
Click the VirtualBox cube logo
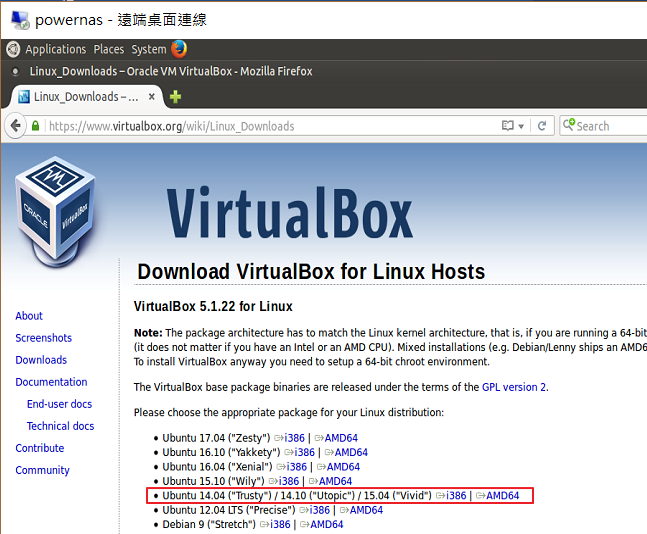click(56, 212)
